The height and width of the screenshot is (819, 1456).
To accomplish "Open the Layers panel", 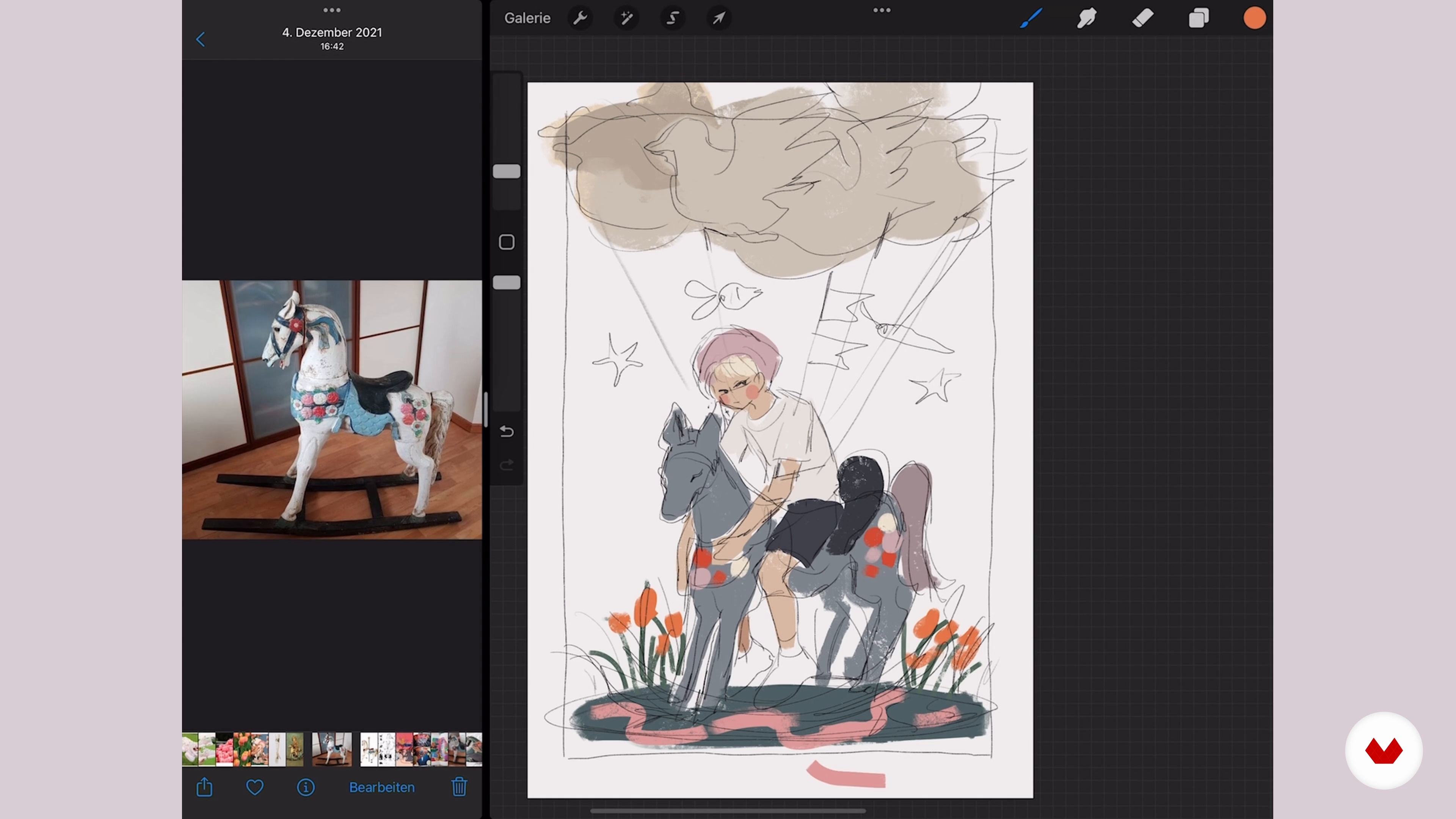I will click(x=1199, y=18).
